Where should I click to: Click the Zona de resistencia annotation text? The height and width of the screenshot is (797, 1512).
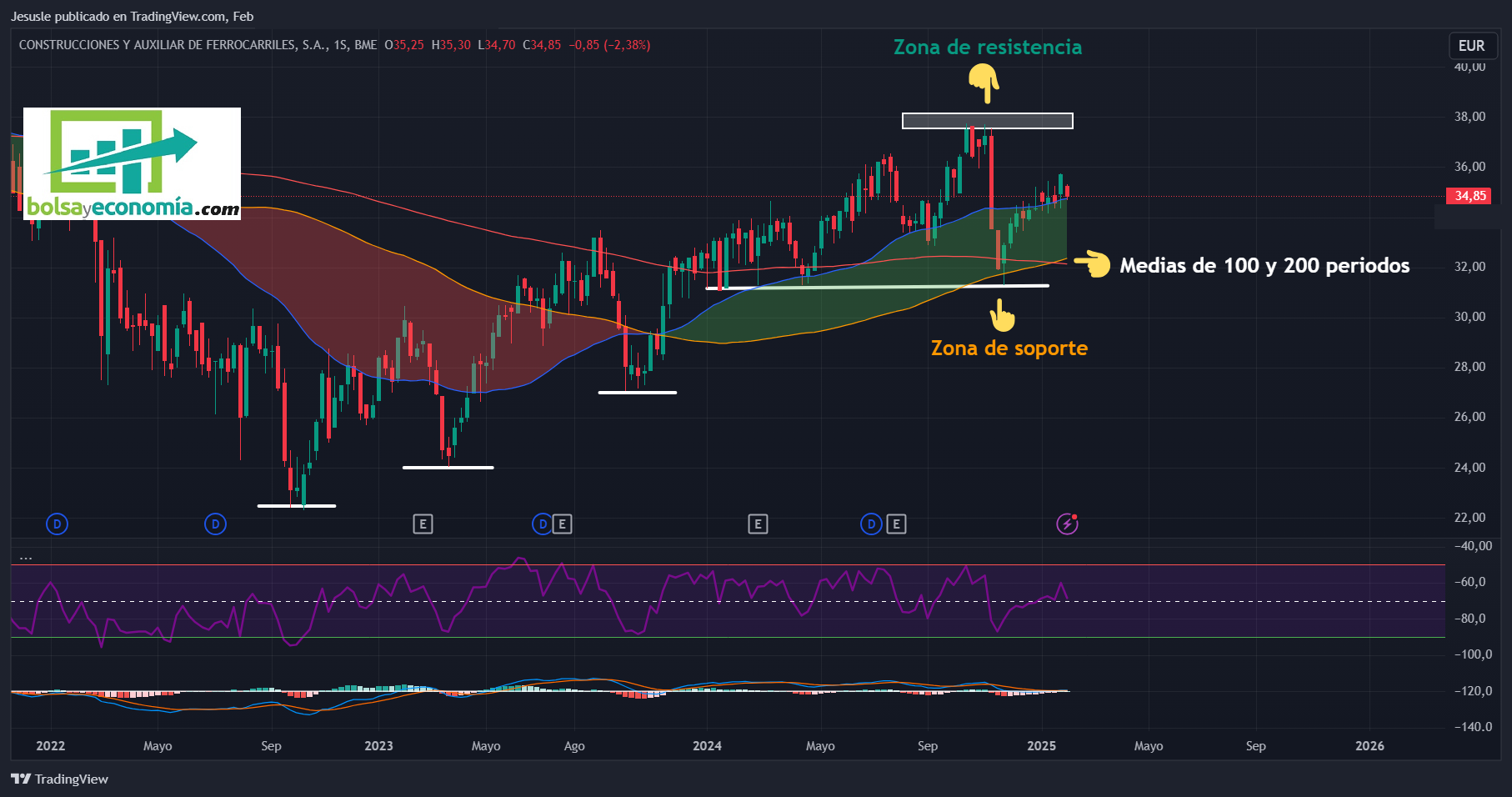[988, 48]
